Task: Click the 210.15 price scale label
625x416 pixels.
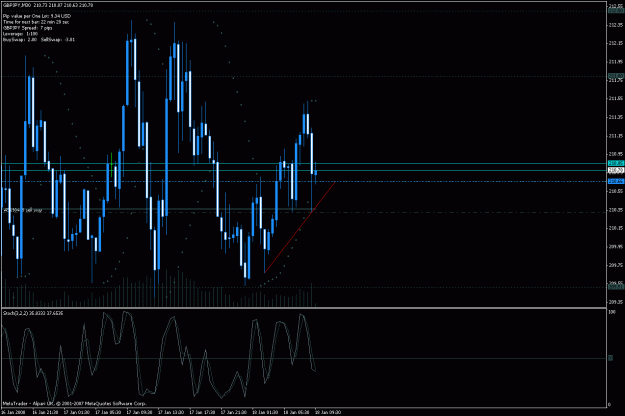Action: pos(616,228)
